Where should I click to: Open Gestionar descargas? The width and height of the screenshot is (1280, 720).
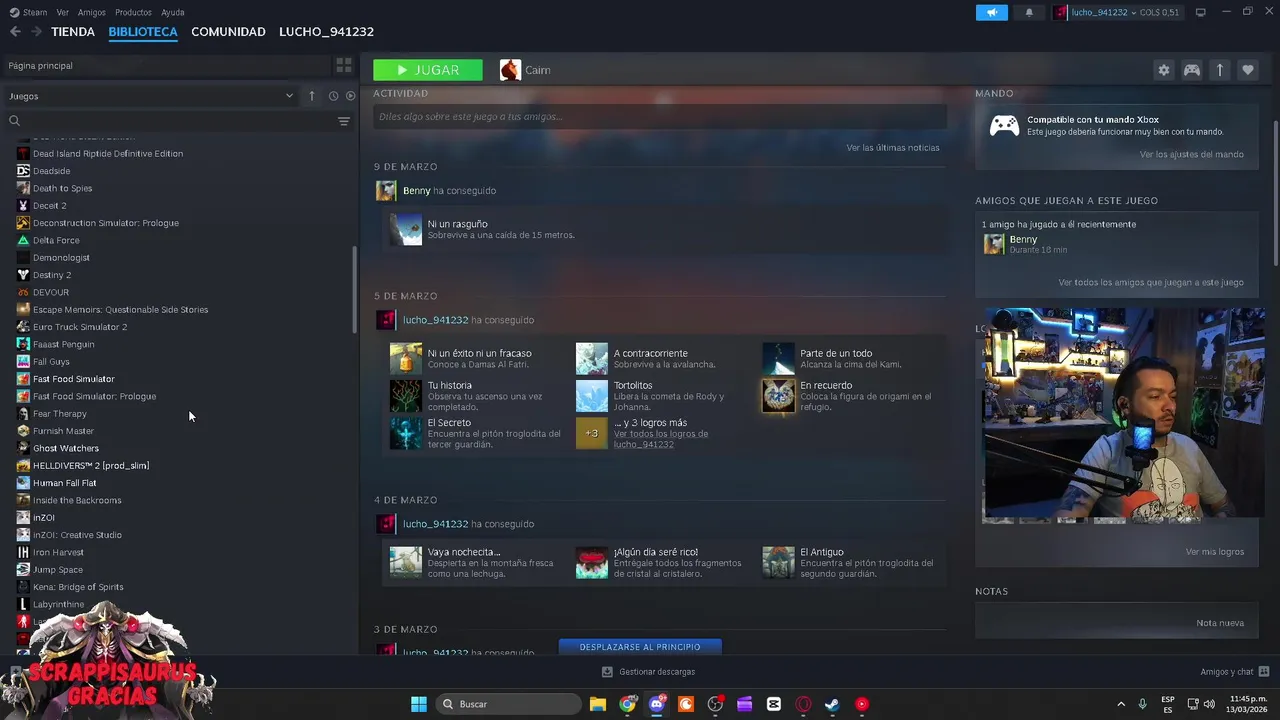(x=648, y=672)
